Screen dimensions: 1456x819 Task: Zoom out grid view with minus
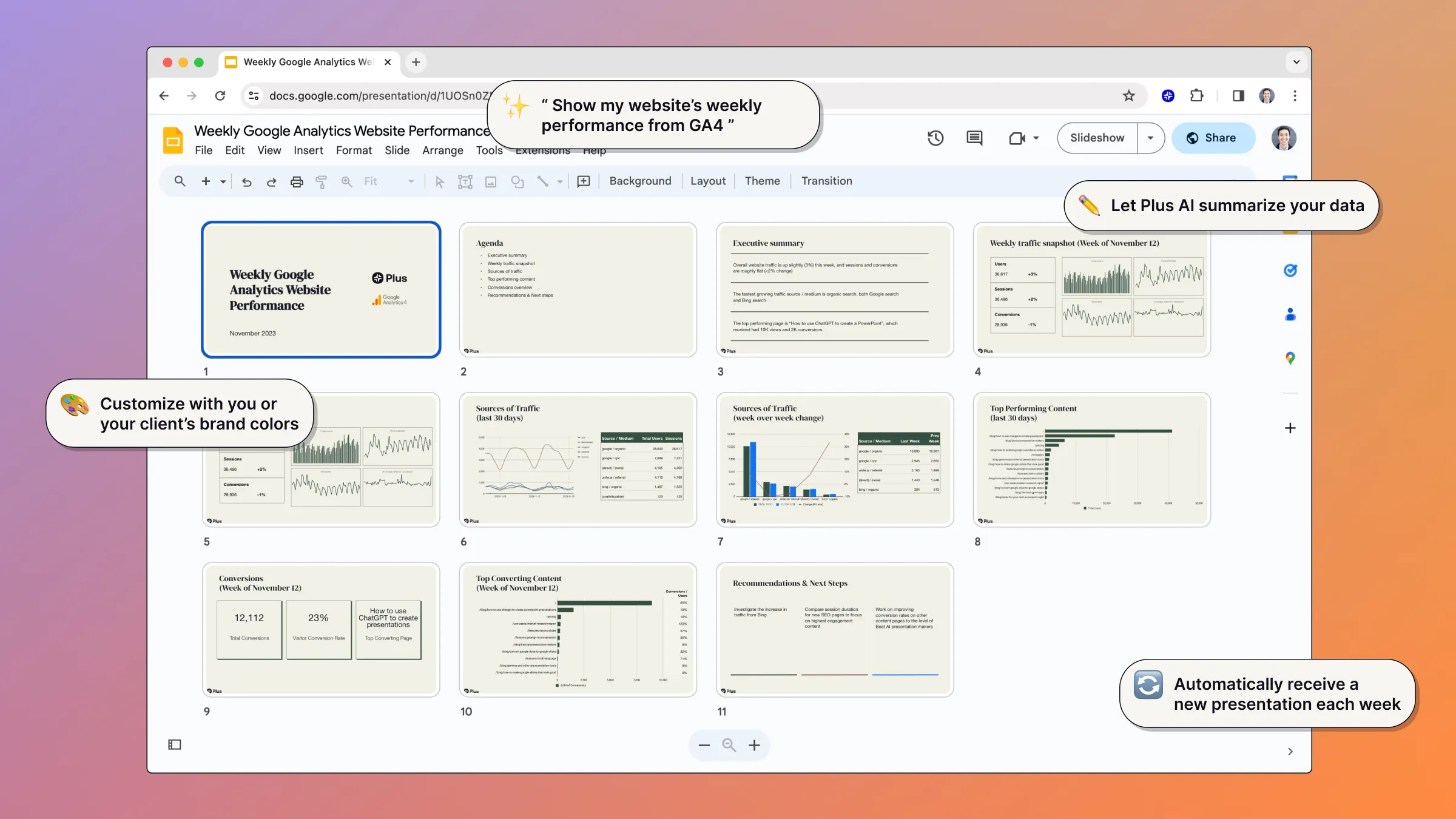coord(704,745)
